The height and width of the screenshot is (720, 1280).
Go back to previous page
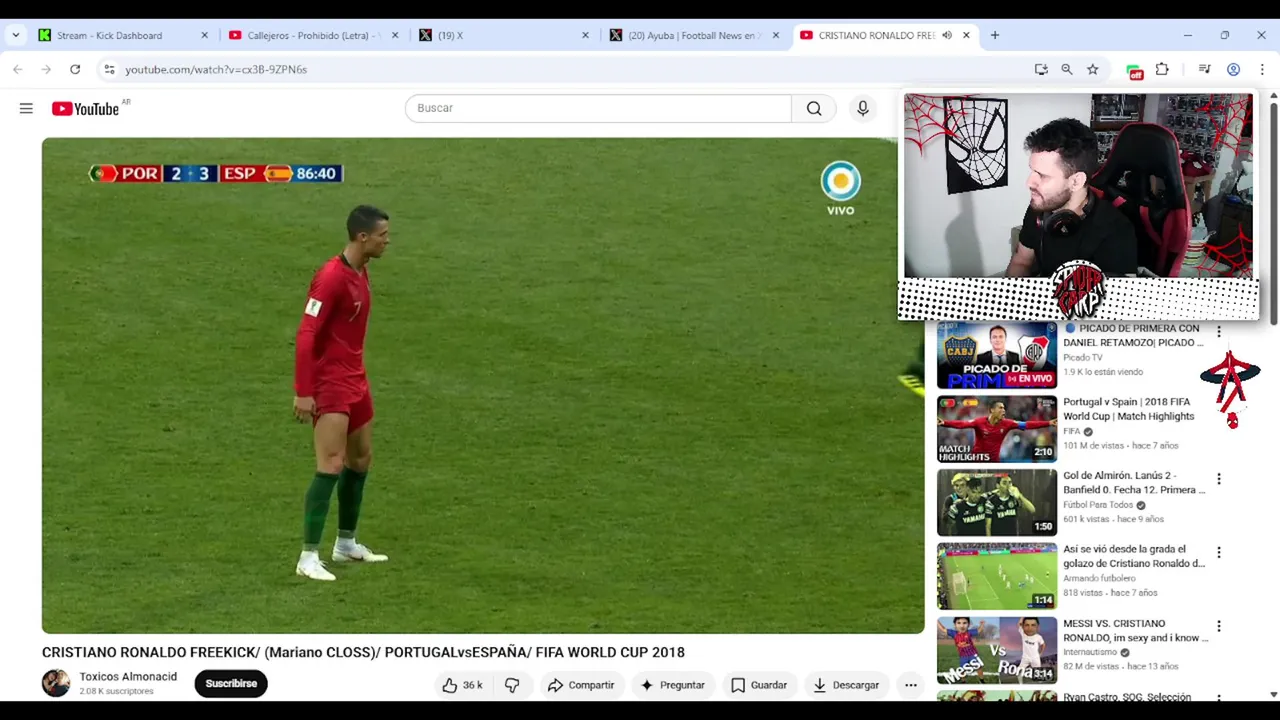tap(18, 69)
